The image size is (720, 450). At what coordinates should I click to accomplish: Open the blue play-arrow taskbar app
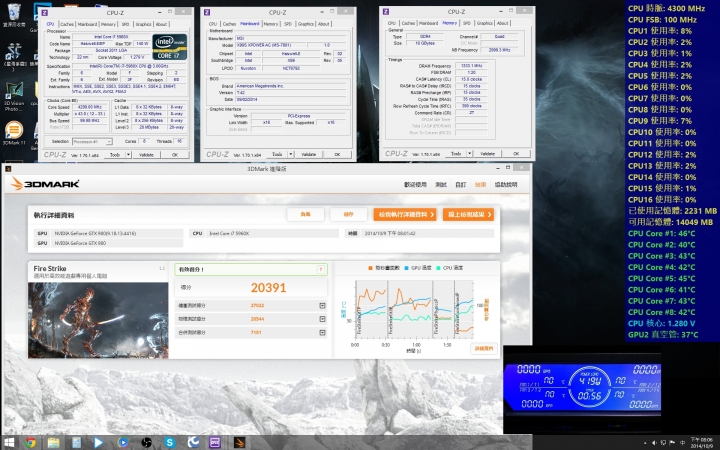tap(98, 443)
